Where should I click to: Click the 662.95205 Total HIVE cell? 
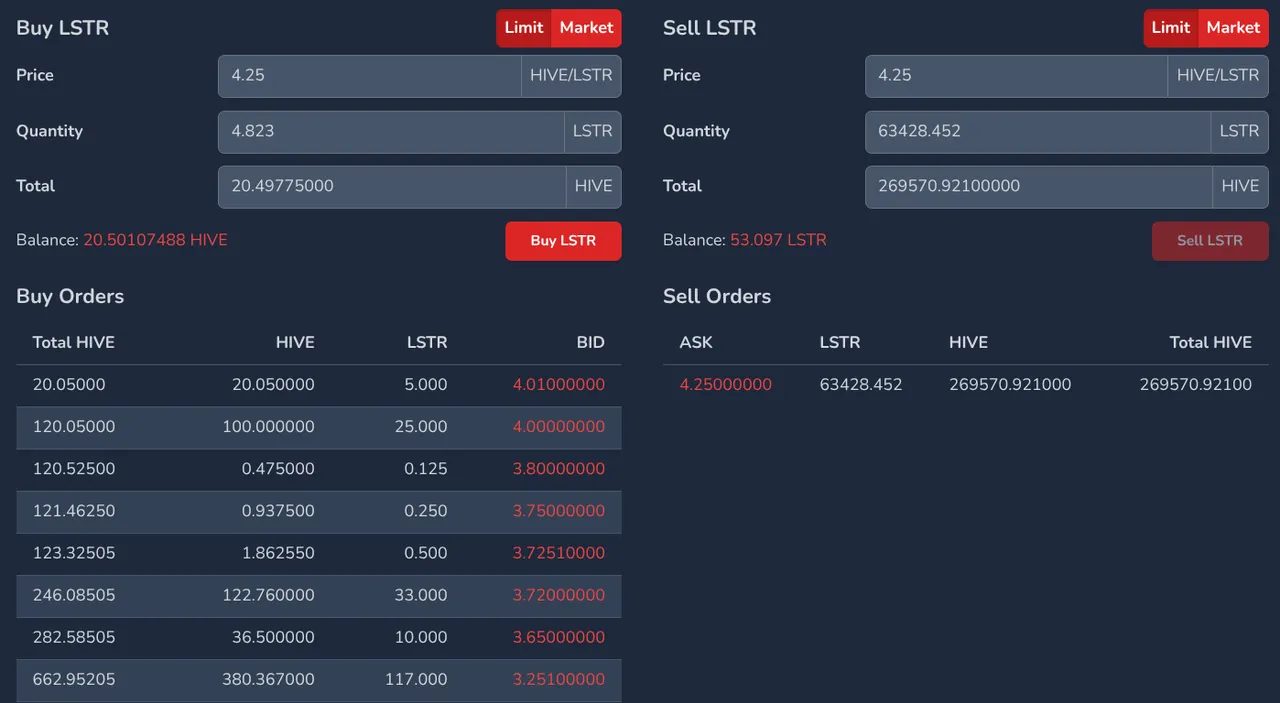(x=73, y=679)
